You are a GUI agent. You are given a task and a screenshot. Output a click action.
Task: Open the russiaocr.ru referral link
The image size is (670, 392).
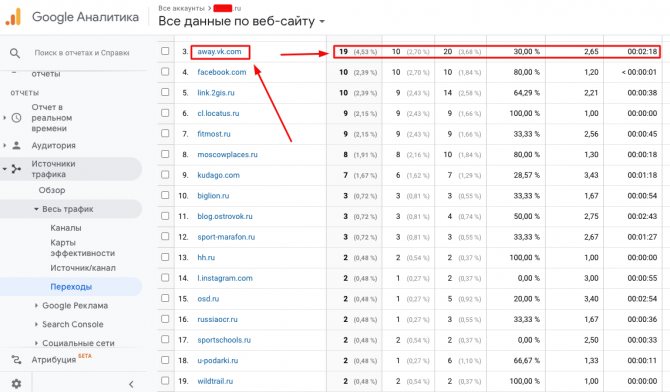217,319
